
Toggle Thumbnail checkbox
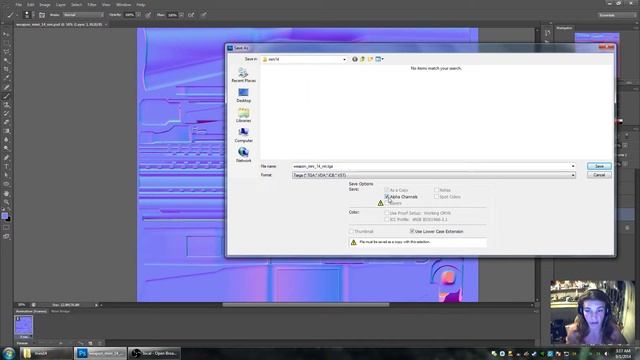[351, 231]
